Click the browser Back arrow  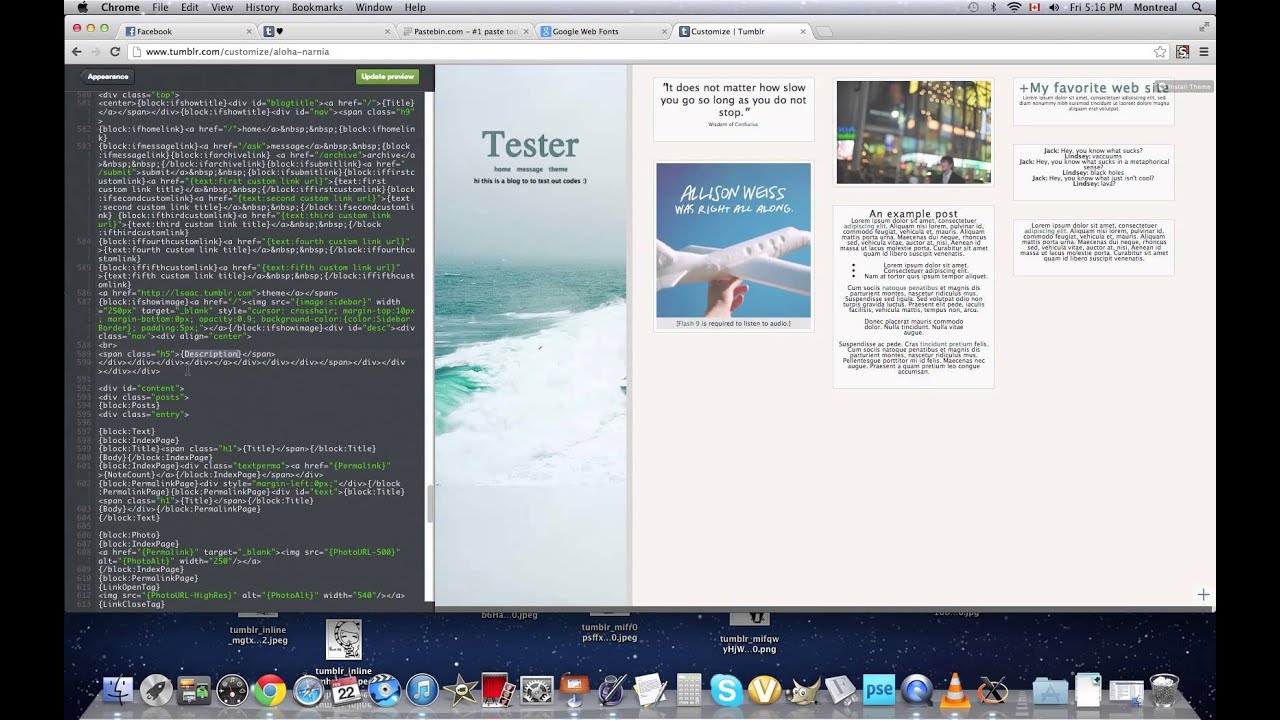[77, 51]
